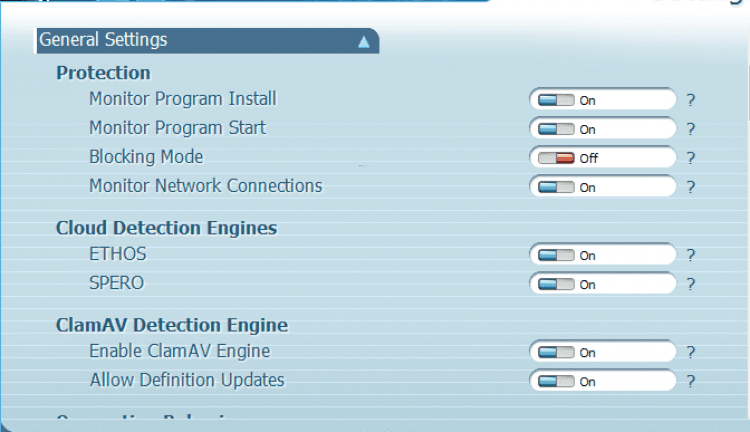The height and width of the screenshot is (432, 750).
Task: Click the SPERO help question mark
Action: (x=690, y=284)
